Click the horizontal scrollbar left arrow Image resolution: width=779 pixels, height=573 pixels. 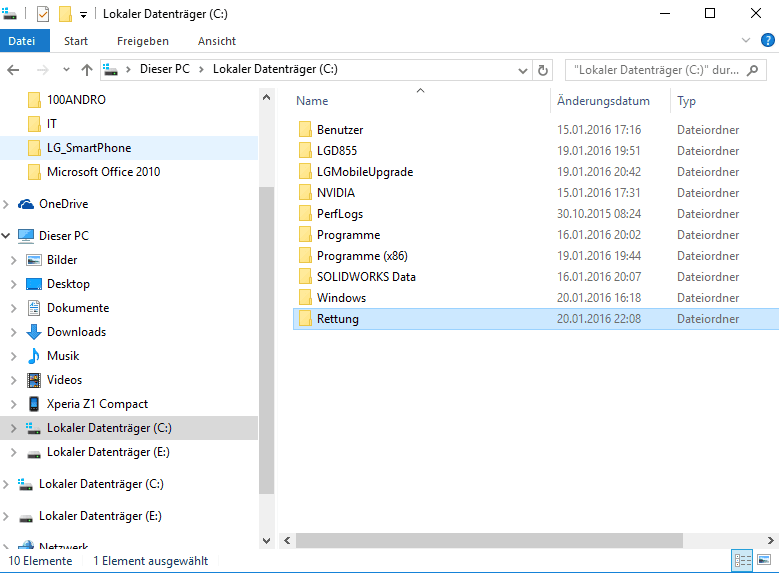(x=287, y=540)
